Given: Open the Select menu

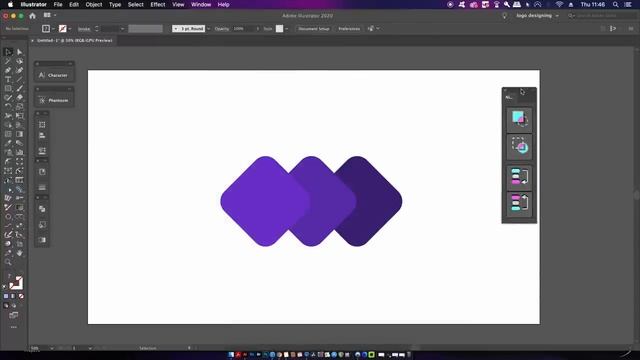Looking at the screenshot, I should pyautogui.click(x=136, y=4).
